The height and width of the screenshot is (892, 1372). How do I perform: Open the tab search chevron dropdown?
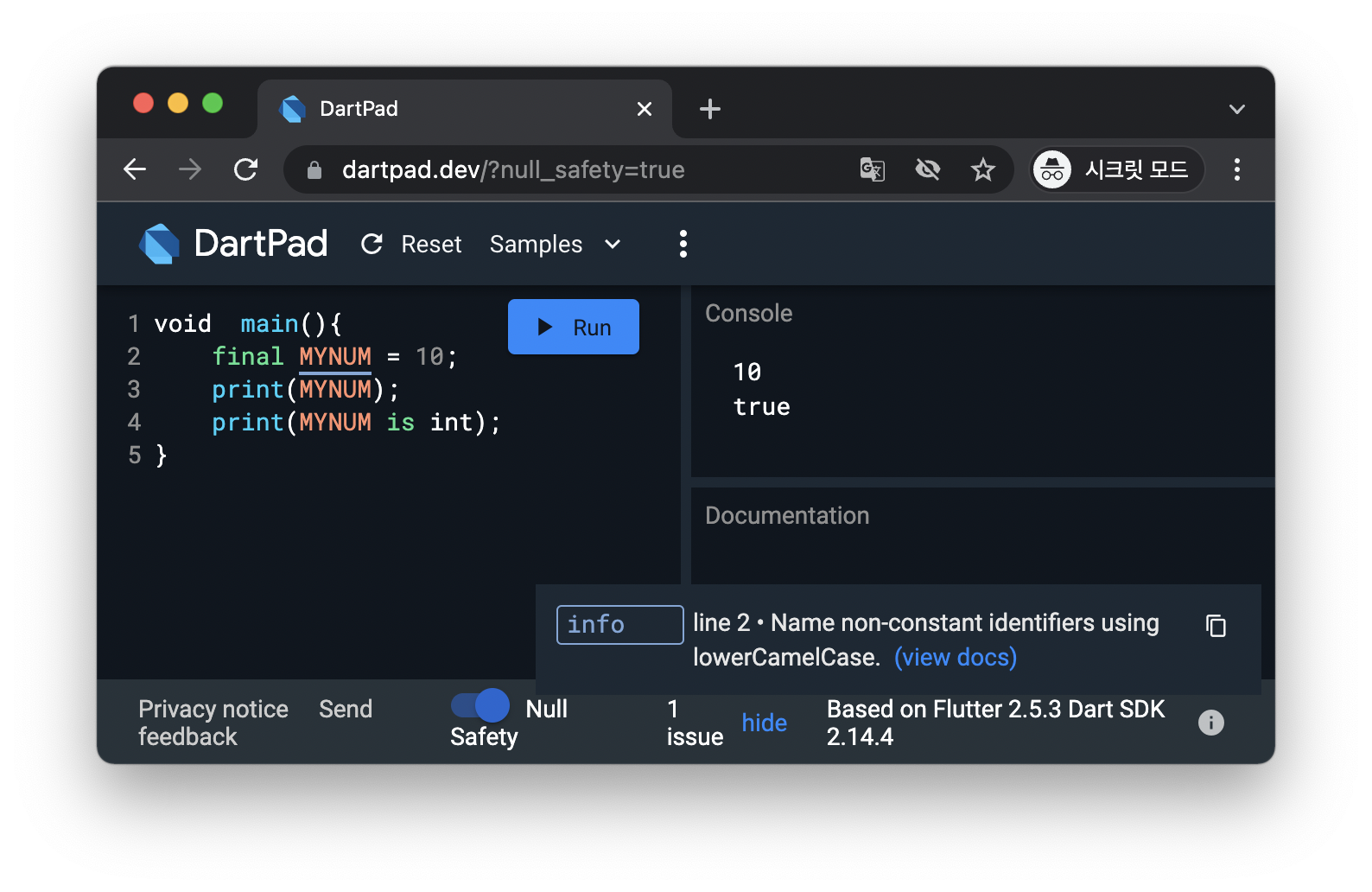[x=1237, y=109]
